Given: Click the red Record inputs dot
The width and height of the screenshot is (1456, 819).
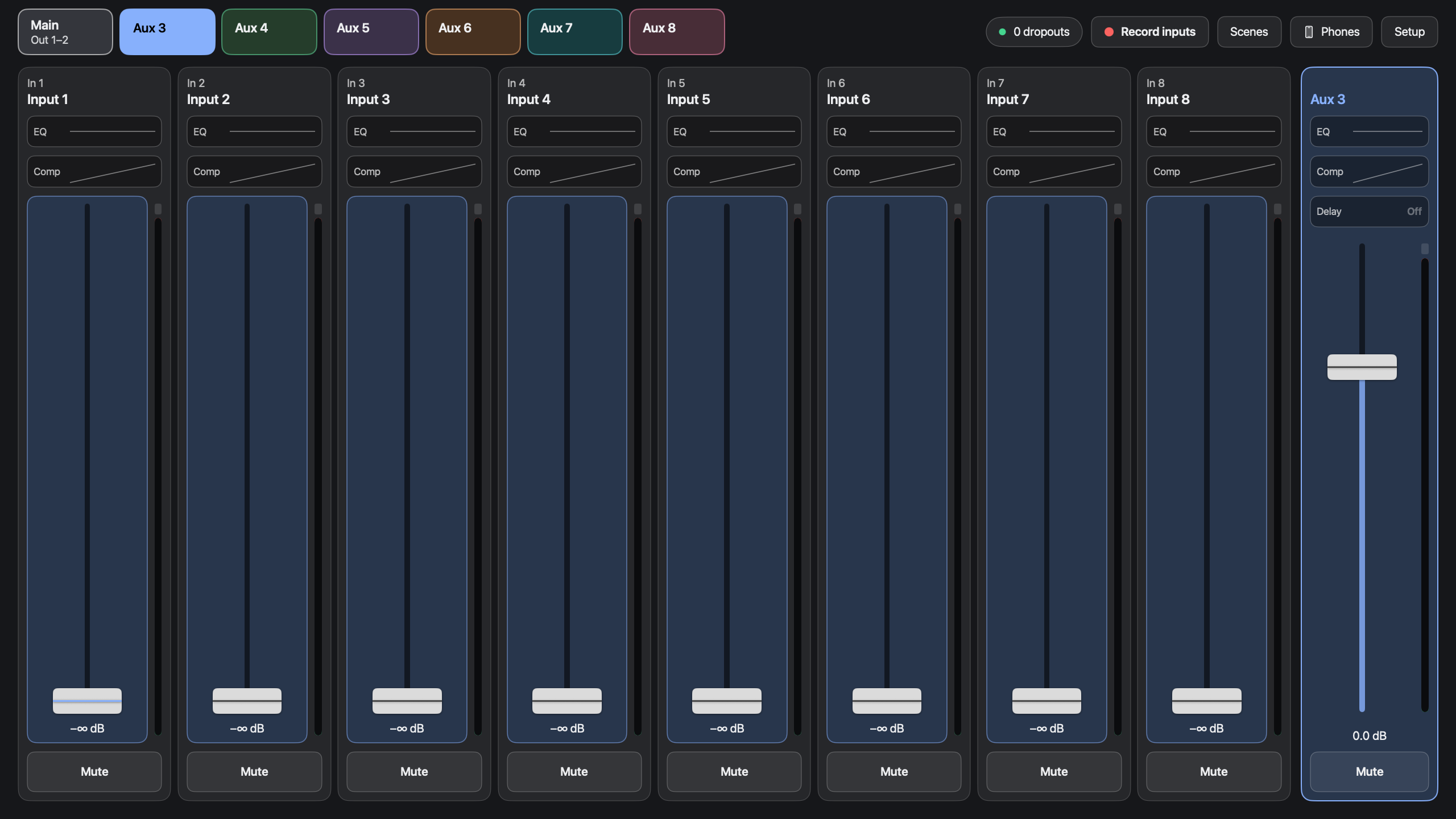Looking at the screenshot, I should coord(1108,32).
